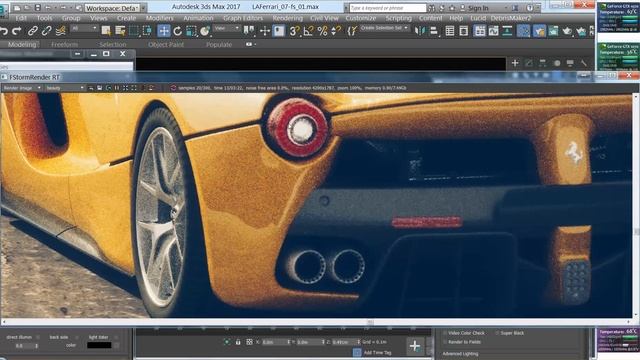Open the Layer Explorer toggle icon
Image resolution: width=640 pixels, height=360 pixels.
click(x=464, y=31)
